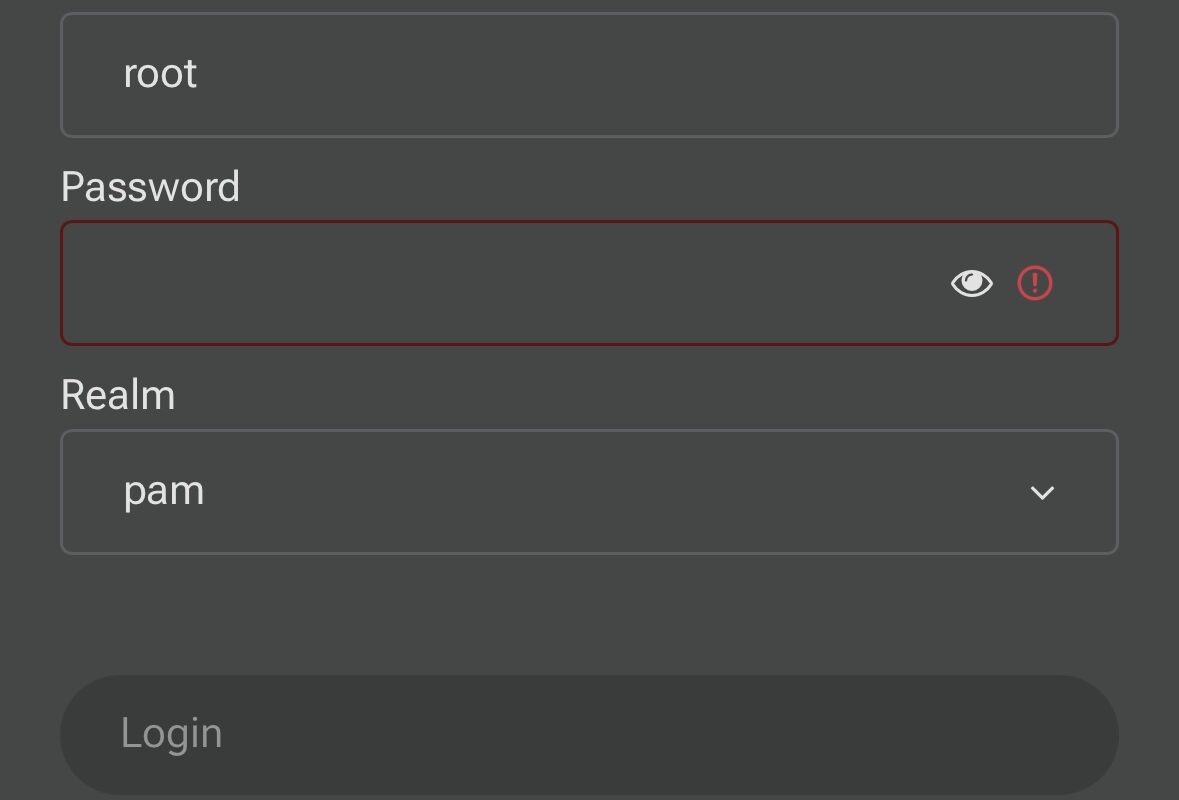This screenshot has height=800, width=1179.
Task: Click the Password field label
Action: 150,187
